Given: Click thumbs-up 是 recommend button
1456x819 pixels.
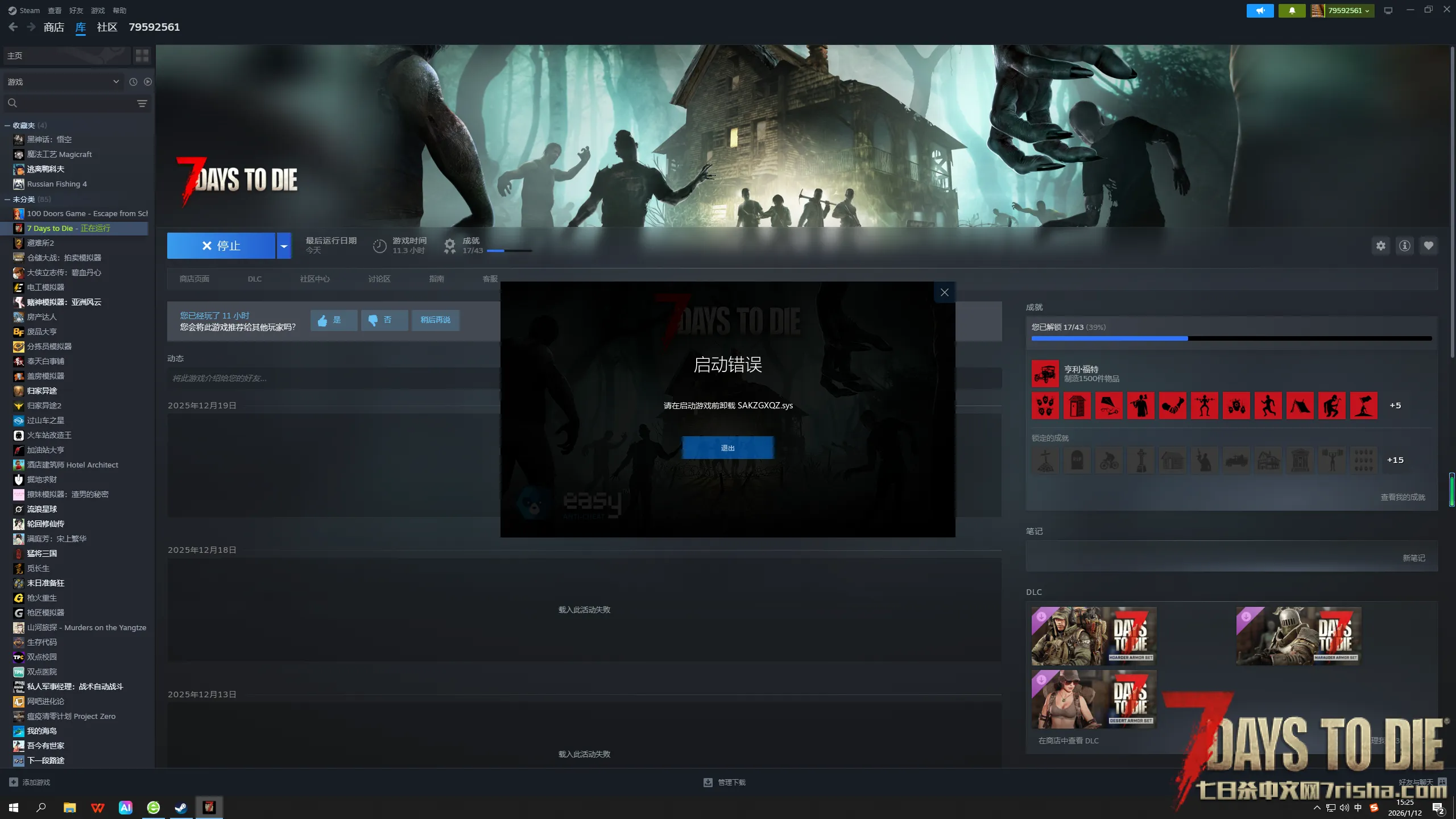Looking at the screenshot, I should click(333, 320).
